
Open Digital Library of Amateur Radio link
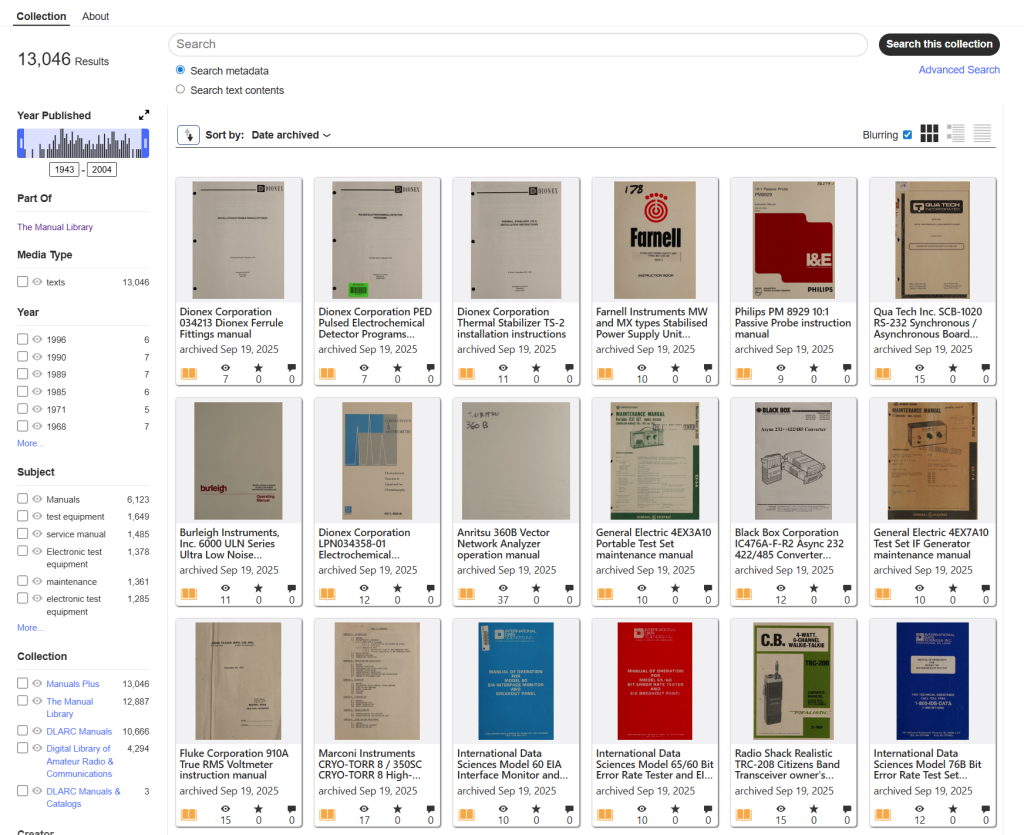[x=79, y=761]
